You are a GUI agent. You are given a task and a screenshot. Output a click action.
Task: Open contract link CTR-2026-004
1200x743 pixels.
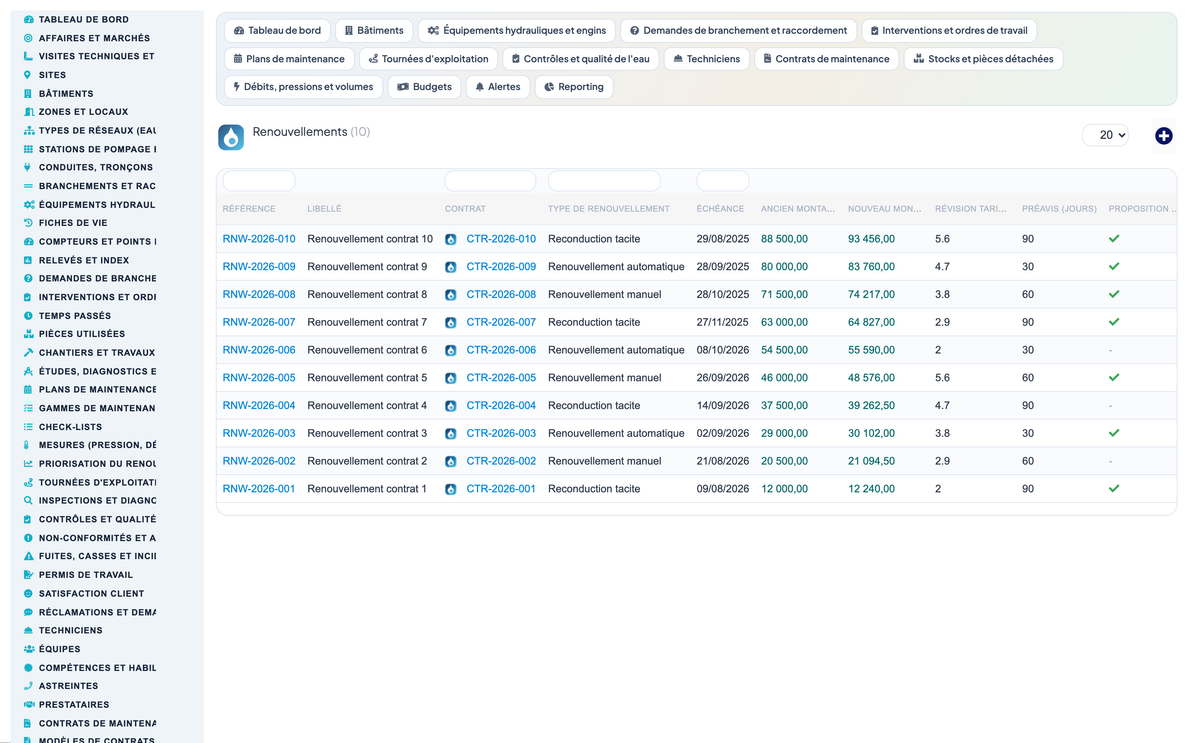[x=501, y=406]
